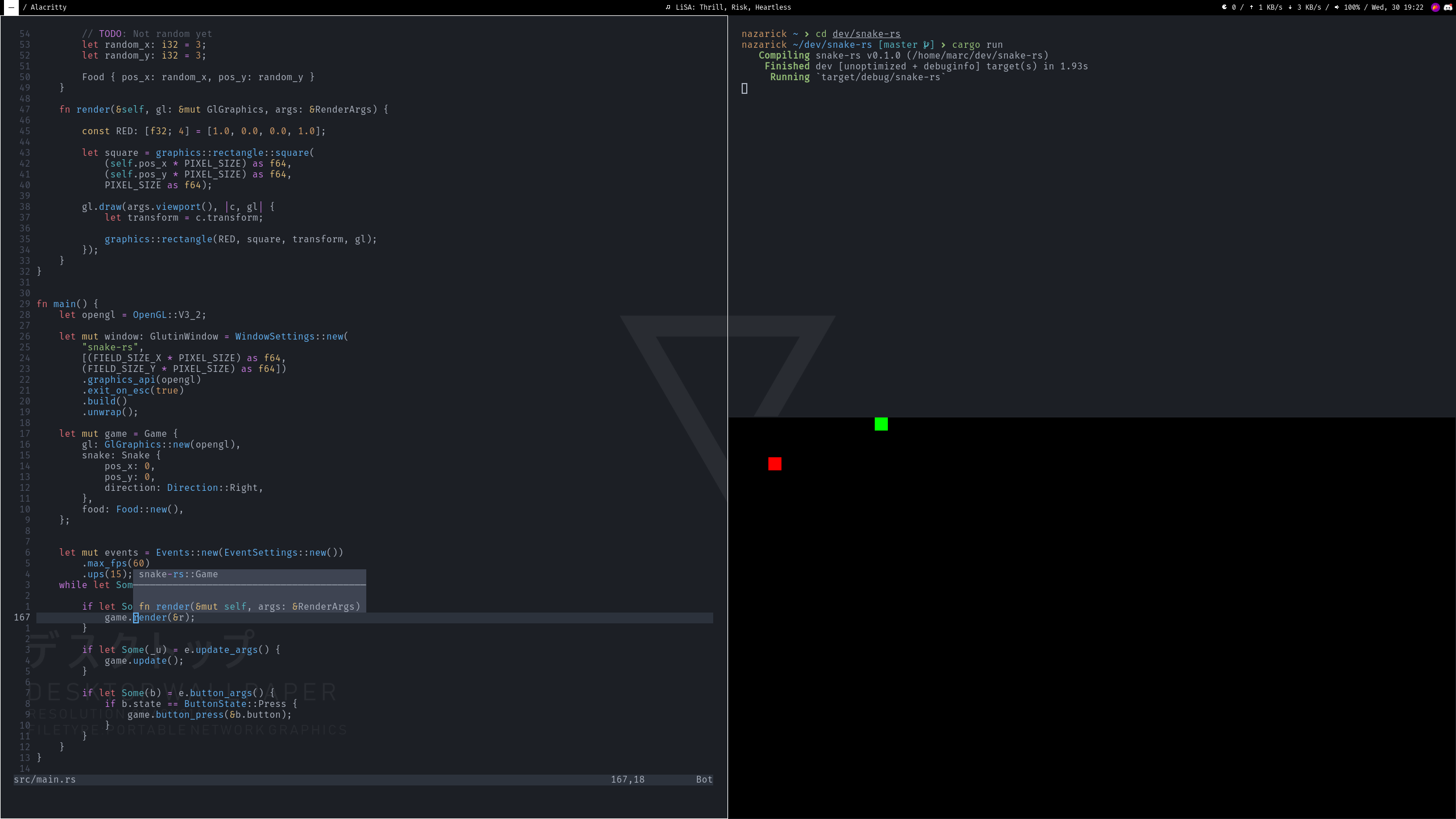
Task: Click the pacman update indicator in the bar
Action: pos(1224,7)
